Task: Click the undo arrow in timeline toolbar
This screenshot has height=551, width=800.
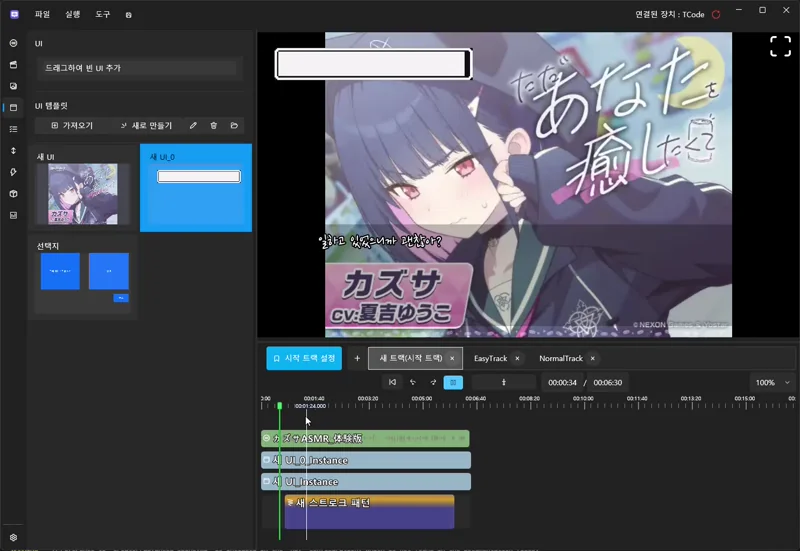Action: pos(413,382)
